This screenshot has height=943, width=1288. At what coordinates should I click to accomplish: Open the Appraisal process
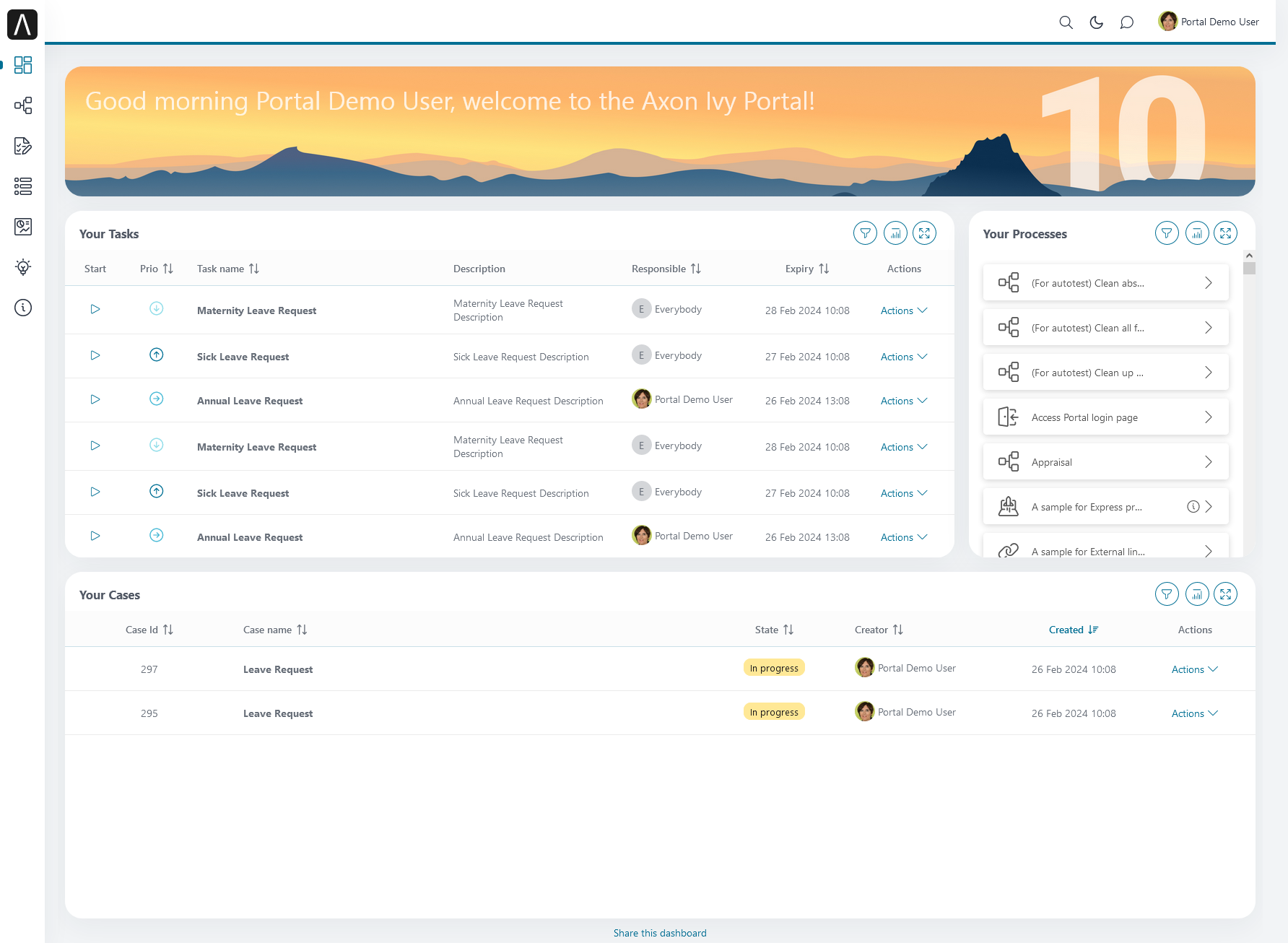pos(1105,462)
